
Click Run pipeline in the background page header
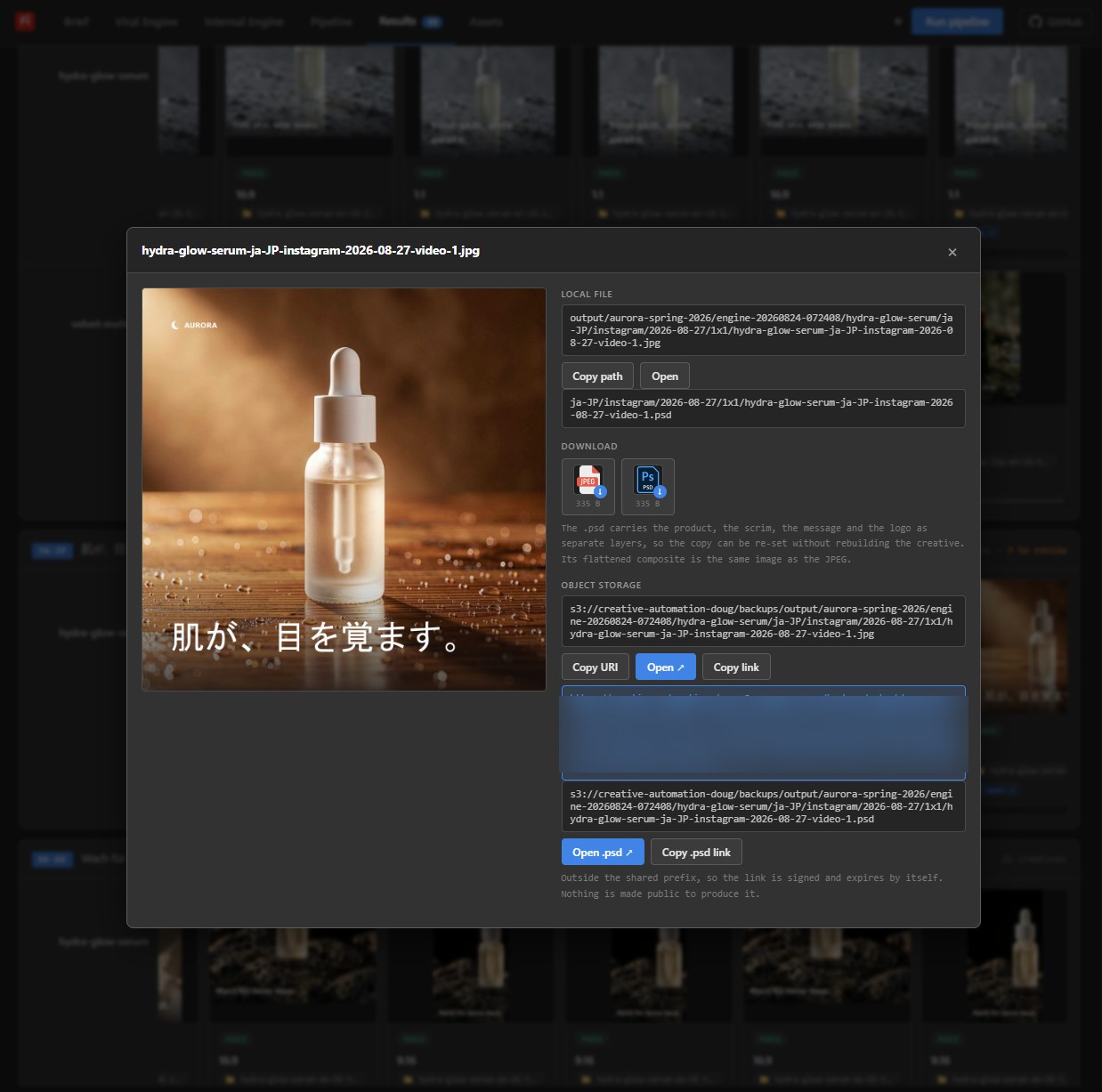click(957, 21)
